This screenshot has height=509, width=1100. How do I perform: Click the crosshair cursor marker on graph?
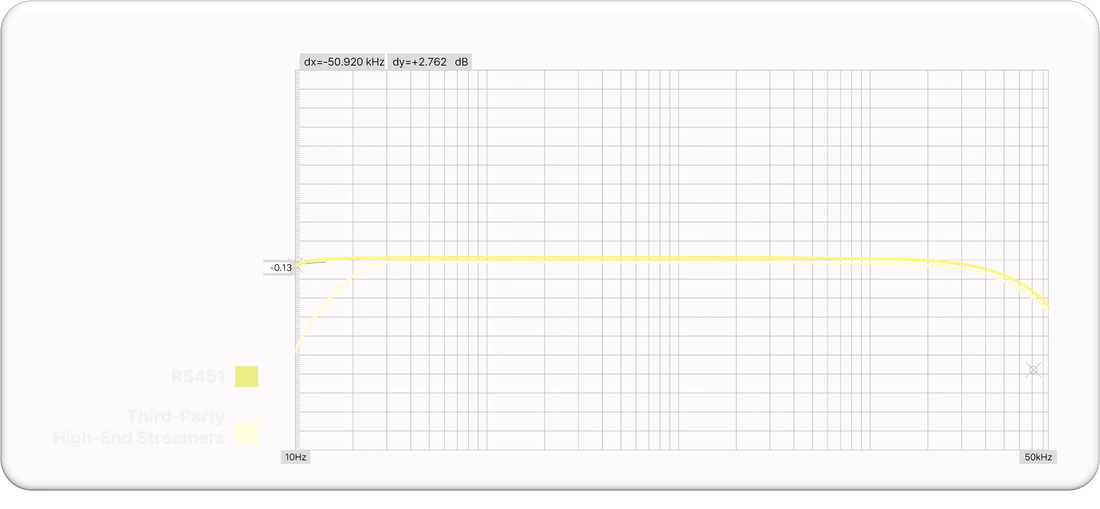coord(1034,369)
